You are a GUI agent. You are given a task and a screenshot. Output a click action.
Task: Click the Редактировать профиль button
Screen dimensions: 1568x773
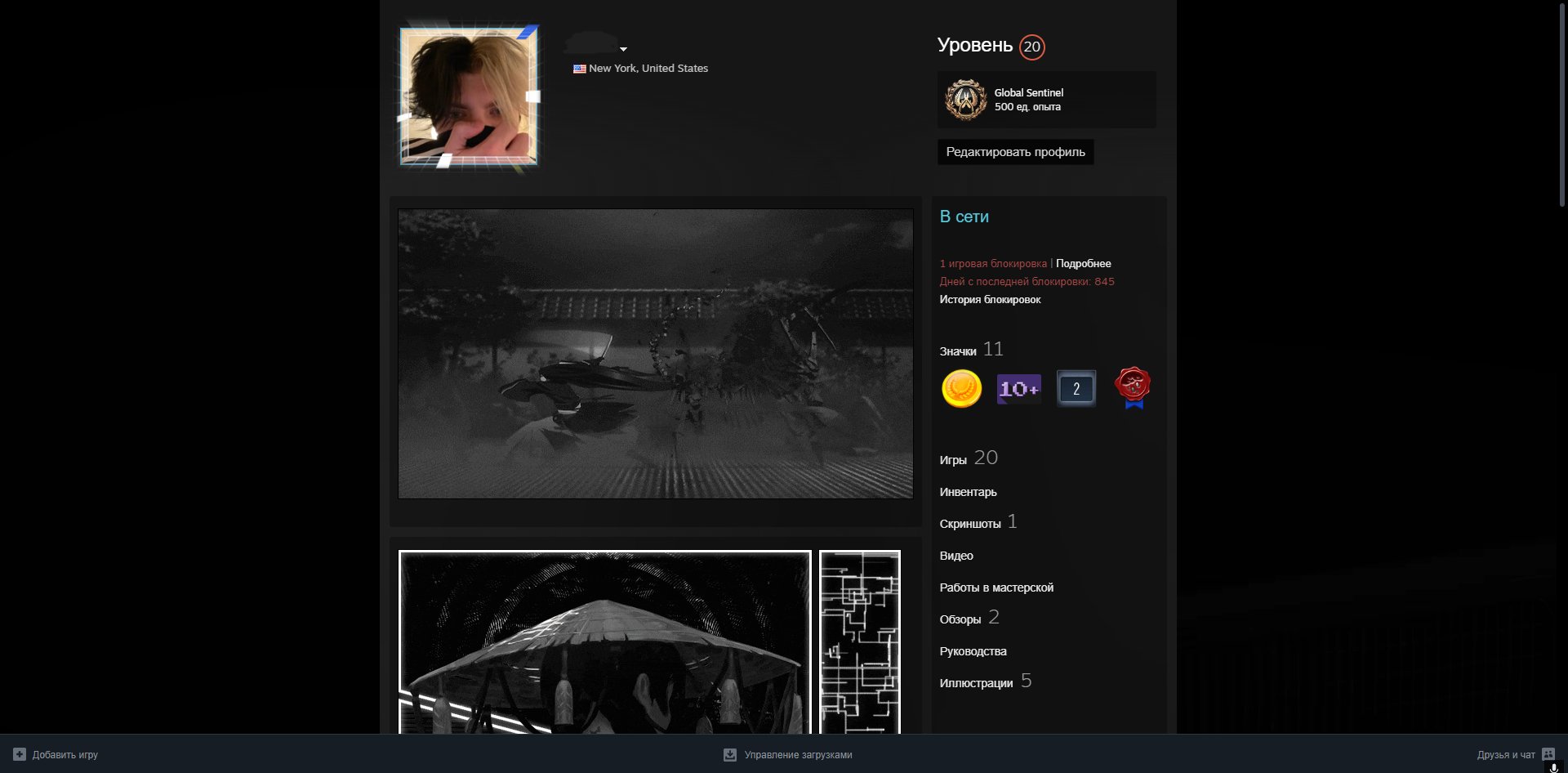click(x=1015, y=152)
